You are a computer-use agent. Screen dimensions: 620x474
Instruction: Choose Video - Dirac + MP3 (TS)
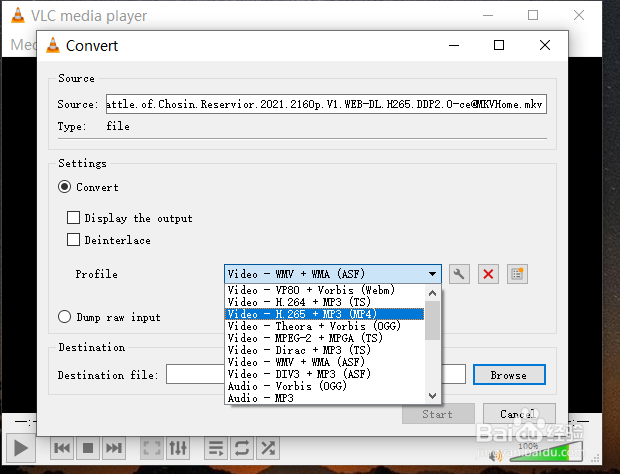[x=325, y=350]
